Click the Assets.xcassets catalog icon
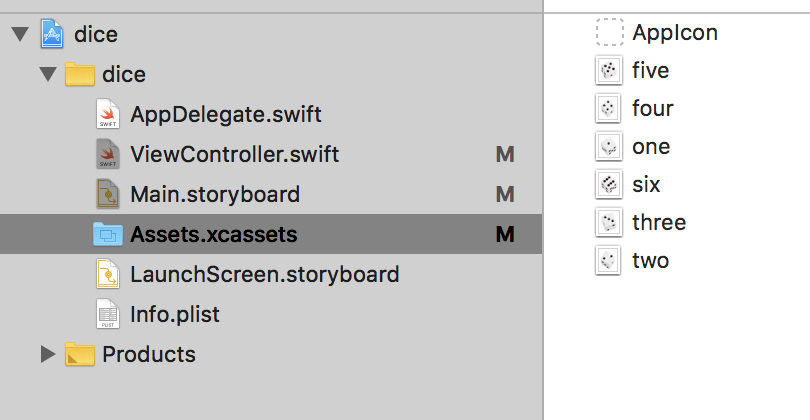This screenshot has width=810, height=420. [107, 235]
